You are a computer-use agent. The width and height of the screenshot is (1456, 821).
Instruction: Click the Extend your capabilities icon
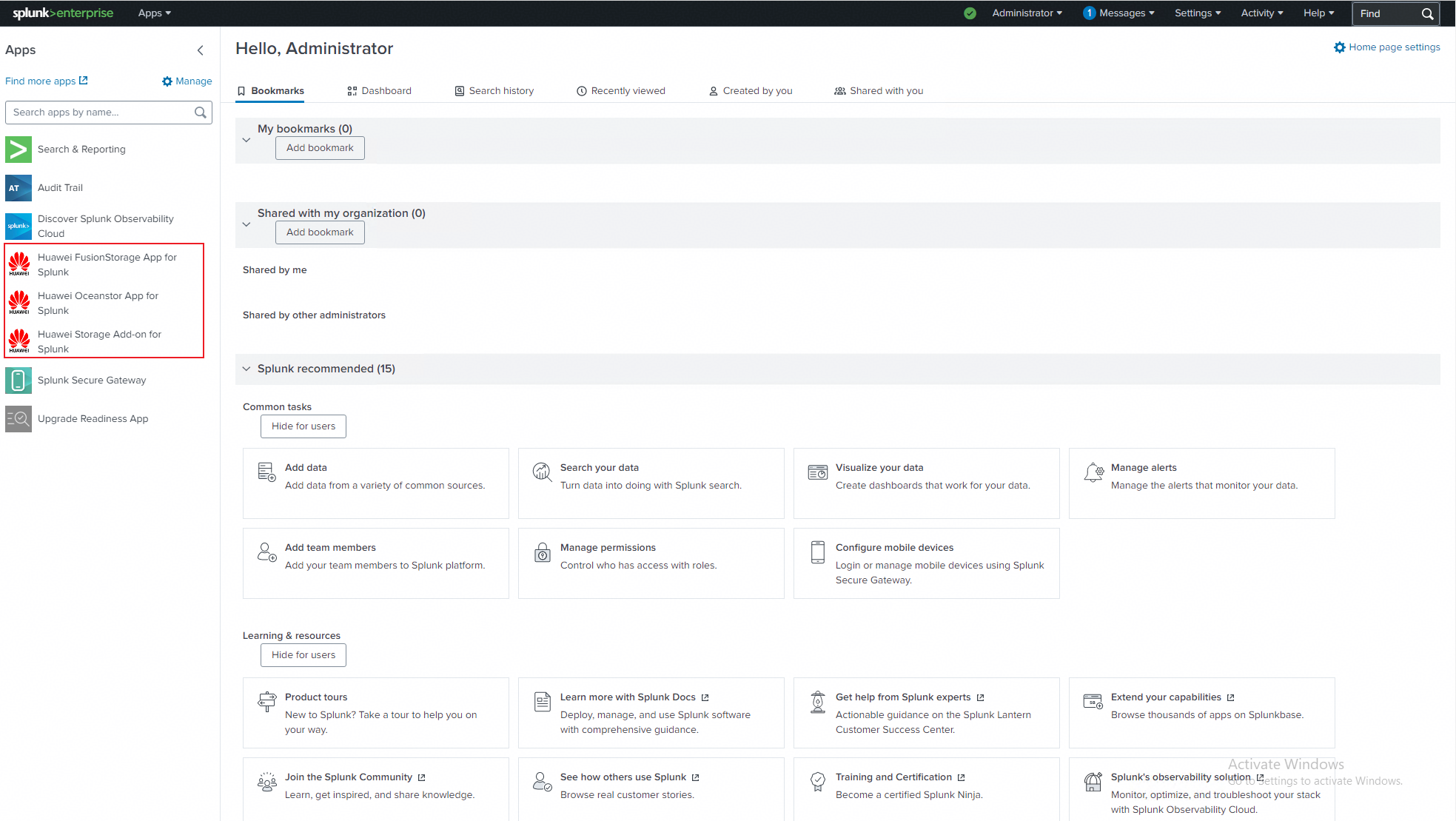(x=1093, y=701)
